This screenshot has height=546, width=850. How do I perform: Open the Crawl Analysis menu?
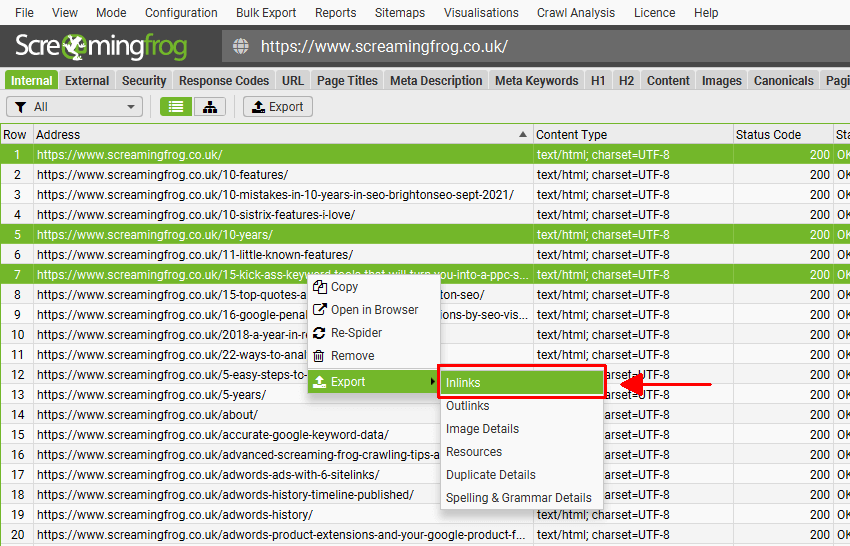tap(576, 12)
